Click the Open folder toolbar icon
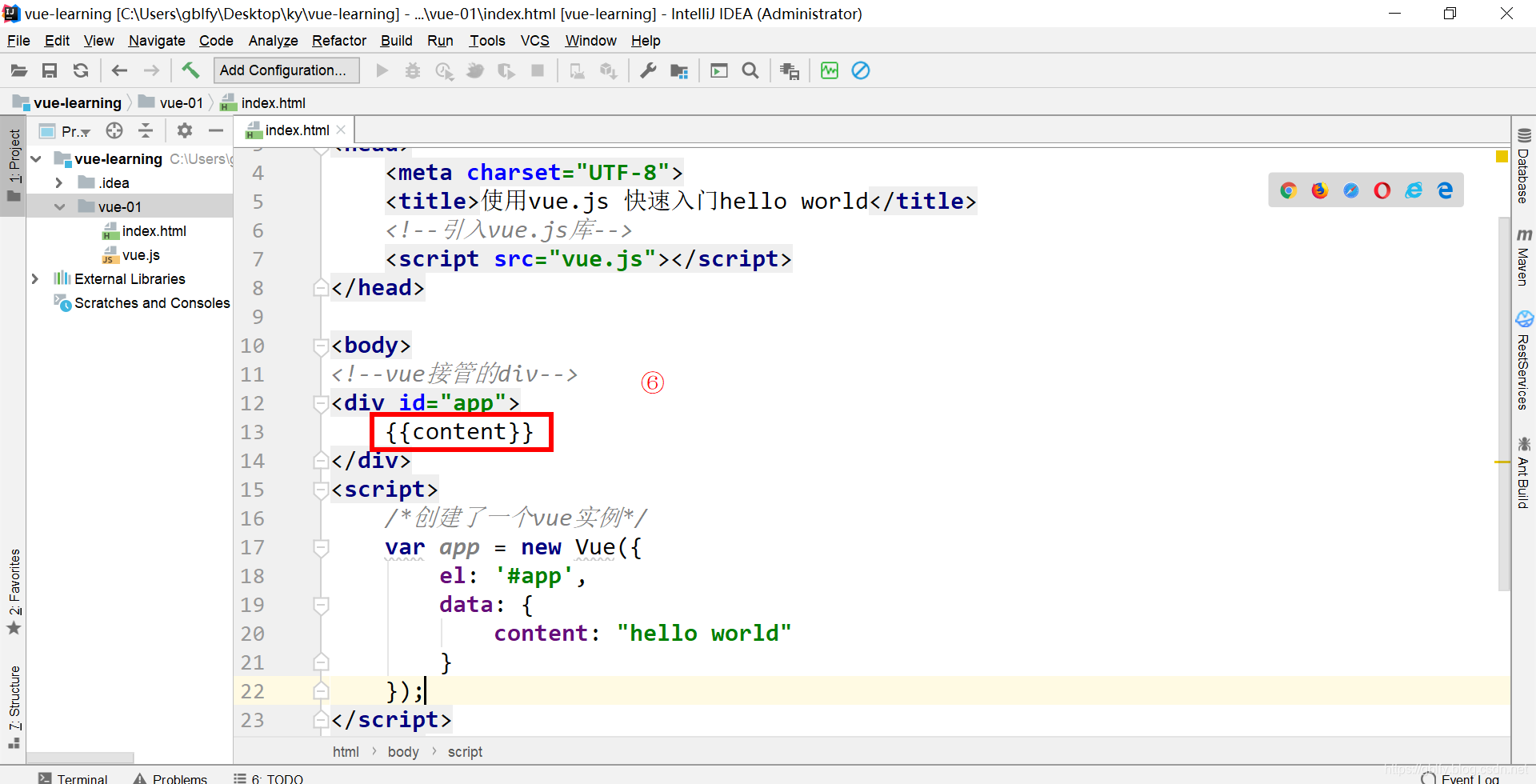 tap(19, 71)
